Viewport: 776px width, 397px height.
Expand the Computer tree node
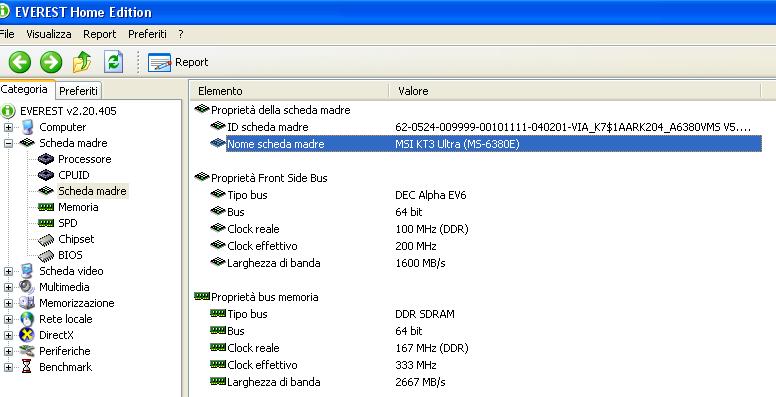(x=8, y=128)
